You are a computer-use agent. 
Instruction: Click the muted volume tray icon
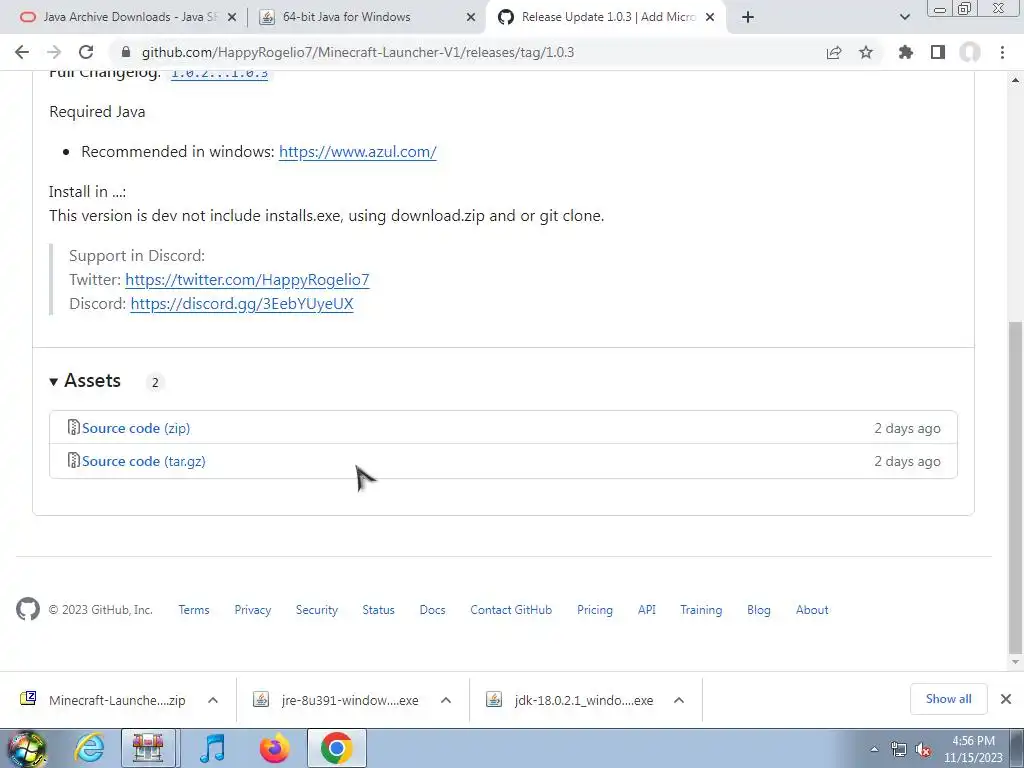pos(923,750)
